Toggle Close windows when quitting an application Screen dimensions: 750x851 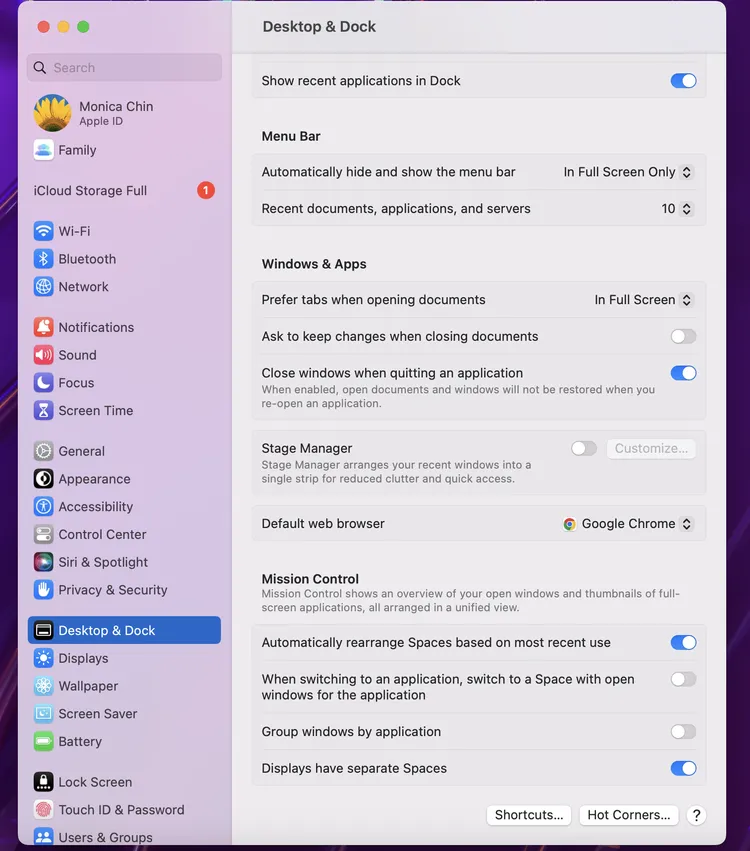[x=683, y=373]
